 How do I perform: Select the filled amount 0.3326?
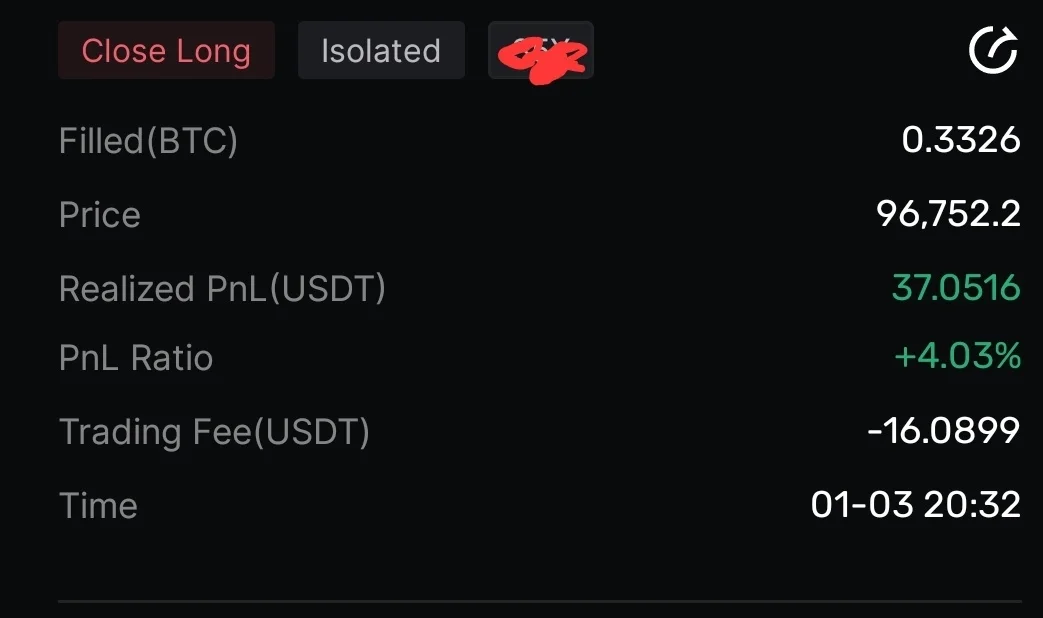[960, 141]
